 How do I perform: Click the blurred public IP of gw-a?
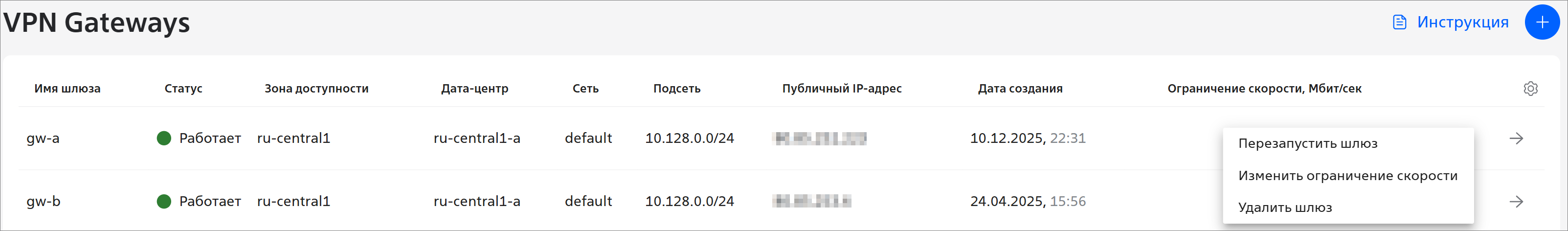coord(819,139)
